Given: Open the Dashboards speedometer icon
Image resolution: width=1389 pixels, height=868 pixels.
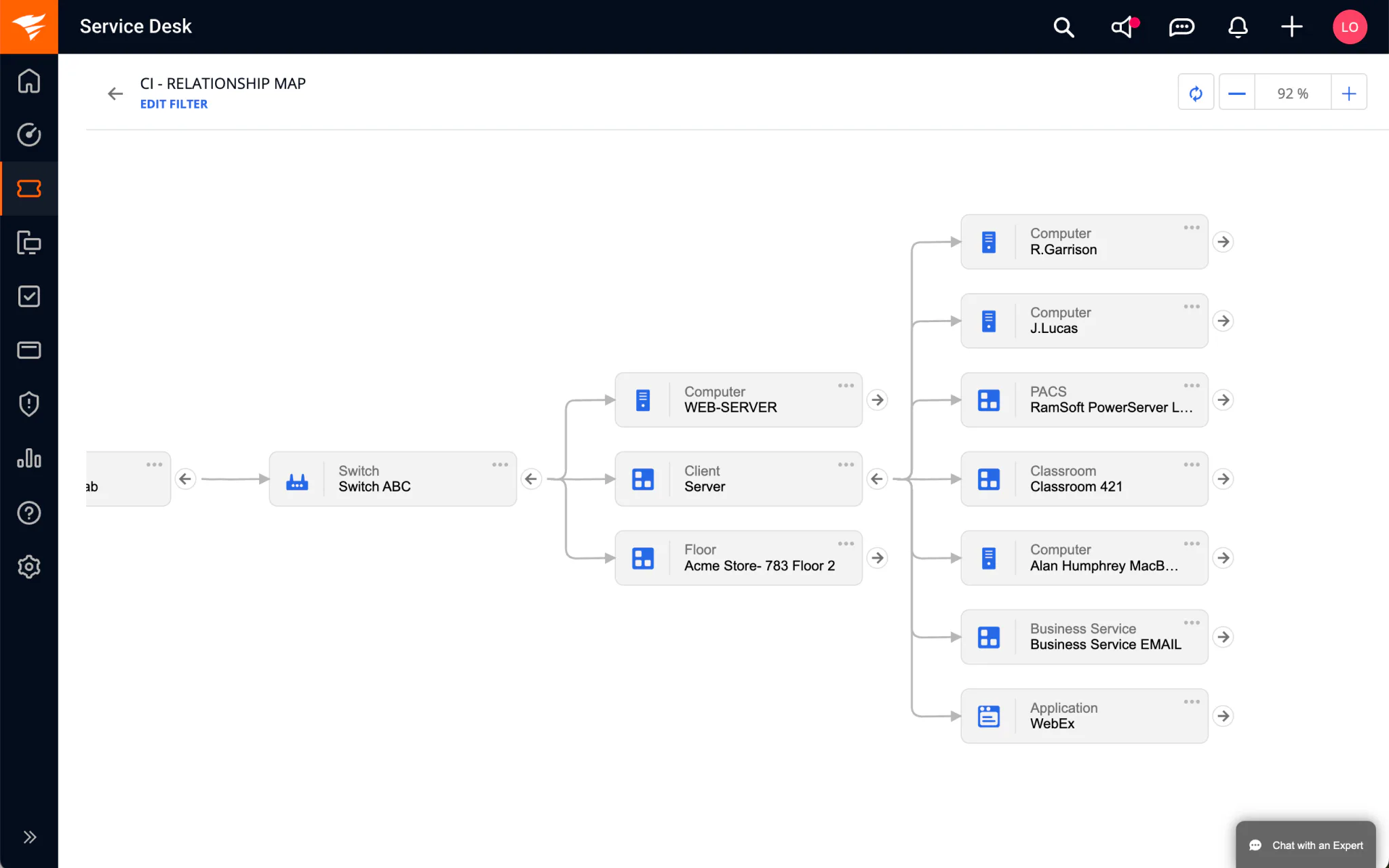Looking at the screenshot, I should click(x=29, y=134).
